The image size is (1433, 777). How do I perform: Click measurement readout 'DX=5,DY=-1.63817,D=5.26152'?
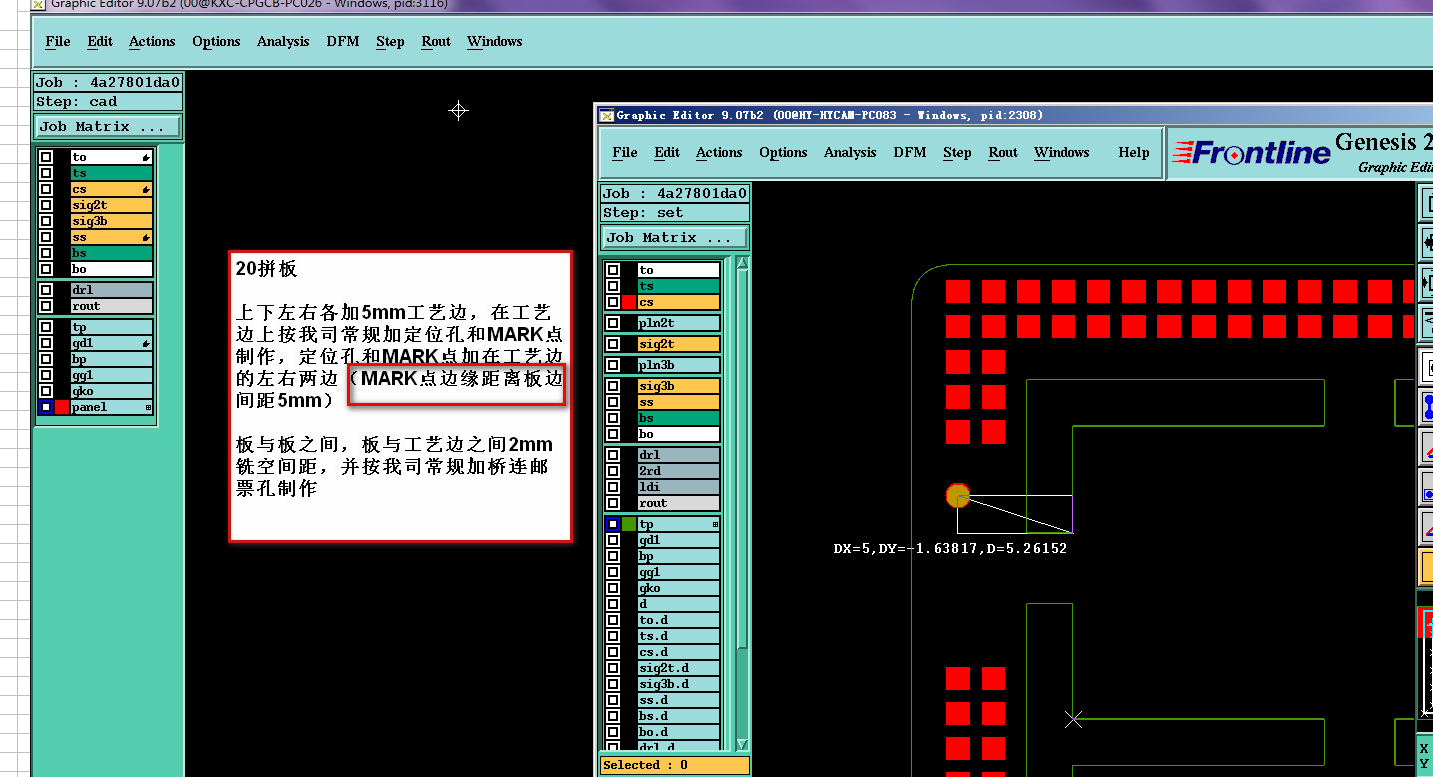tap(950, 549)
